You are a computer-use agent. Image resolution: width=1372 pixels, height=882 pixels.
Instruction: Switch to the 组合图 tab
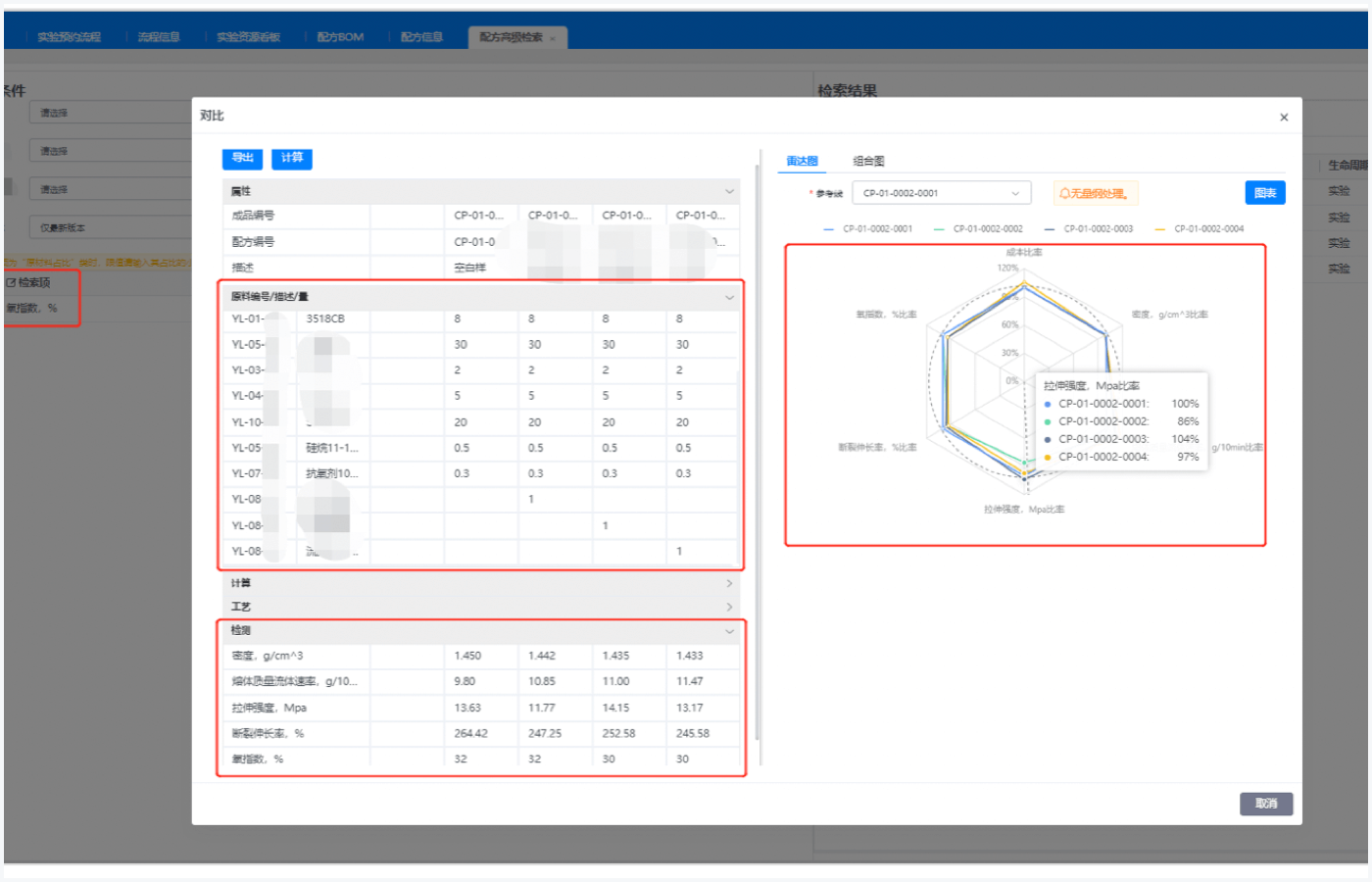click(868, 162)
